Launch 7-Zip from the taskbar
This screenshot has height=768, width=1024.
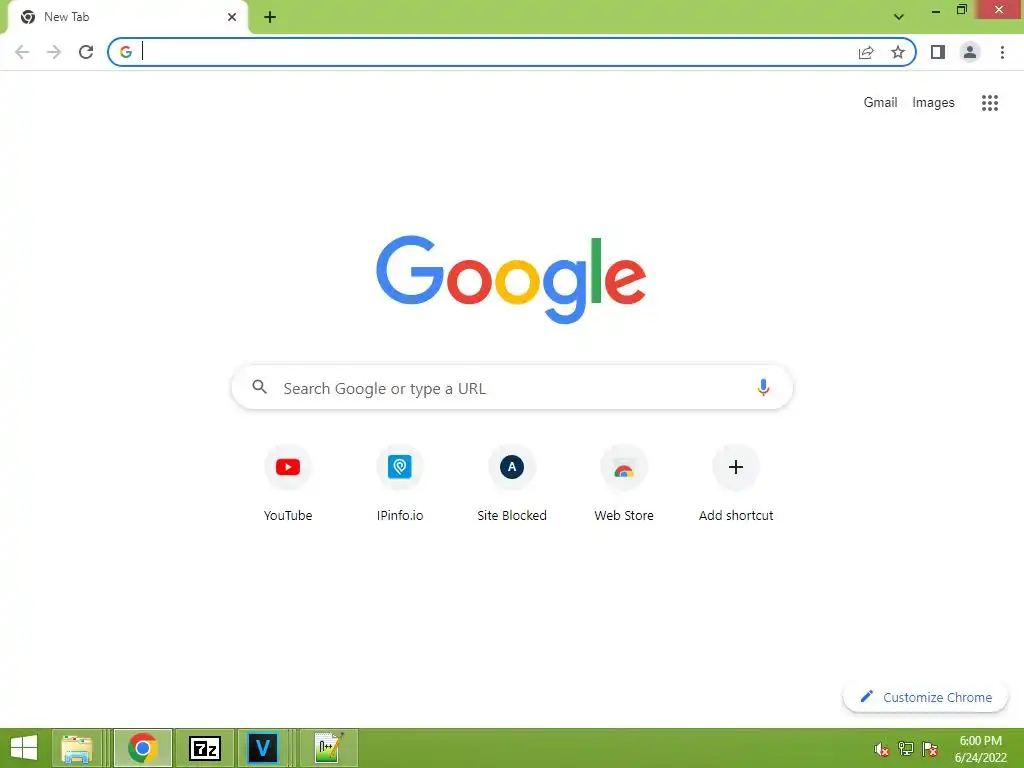click(204, 748)
